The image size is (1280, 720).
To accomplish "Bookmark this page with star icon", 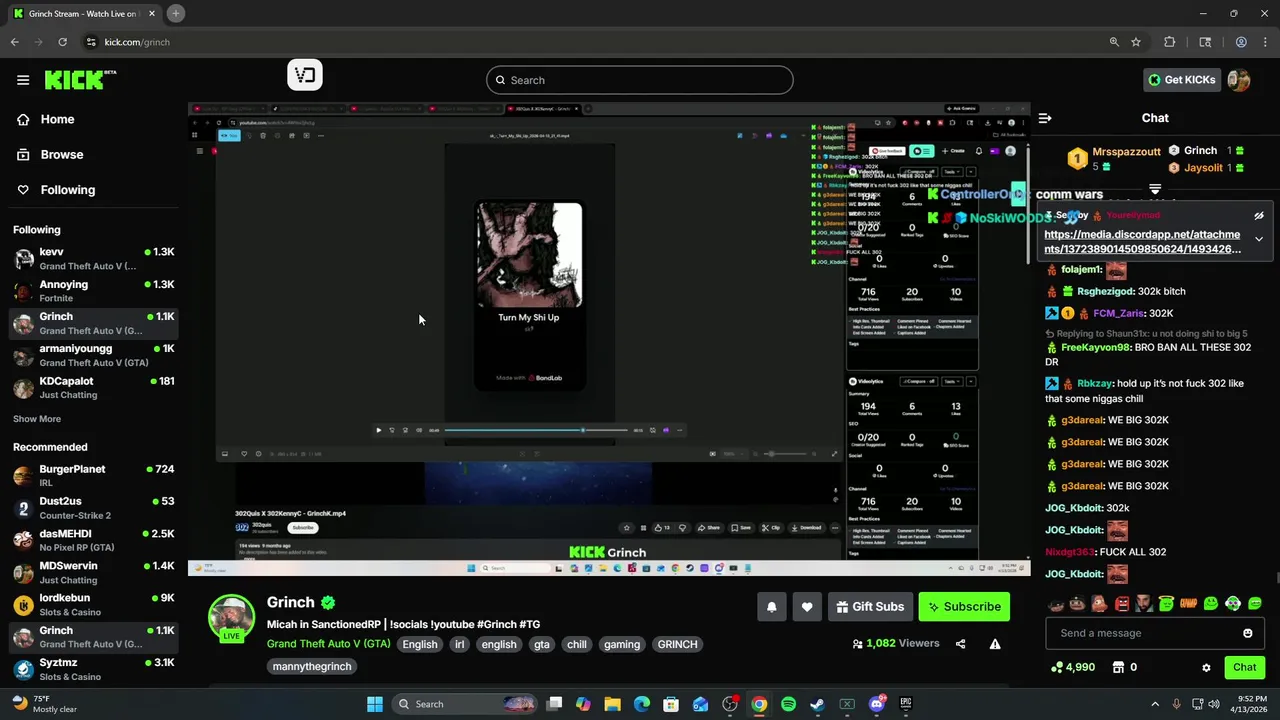I will coord(1136,42).
